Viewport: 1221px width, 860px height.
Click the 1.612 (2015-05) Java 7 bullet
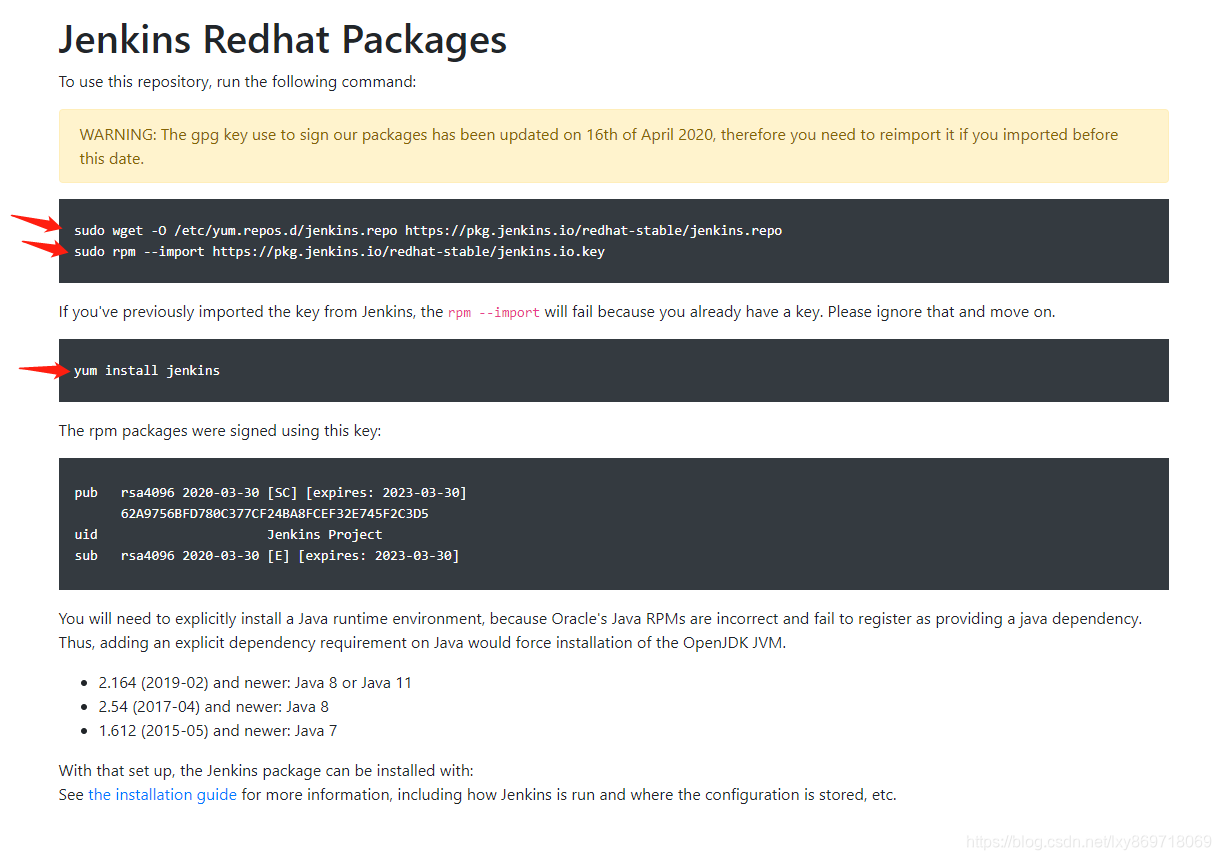[x=218, y=731]
